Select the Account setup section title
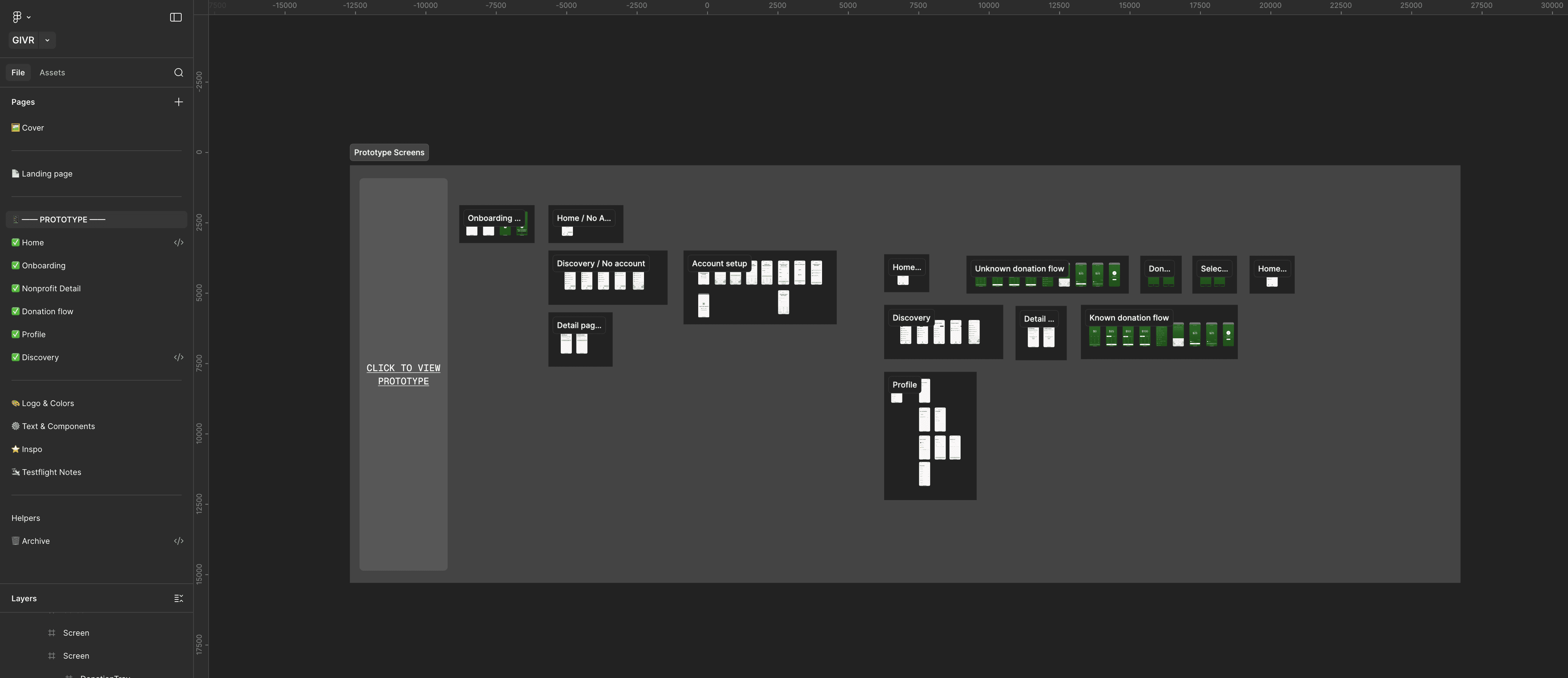Image resolution: width=1568 pixels, height=678 pixels. 719,263
